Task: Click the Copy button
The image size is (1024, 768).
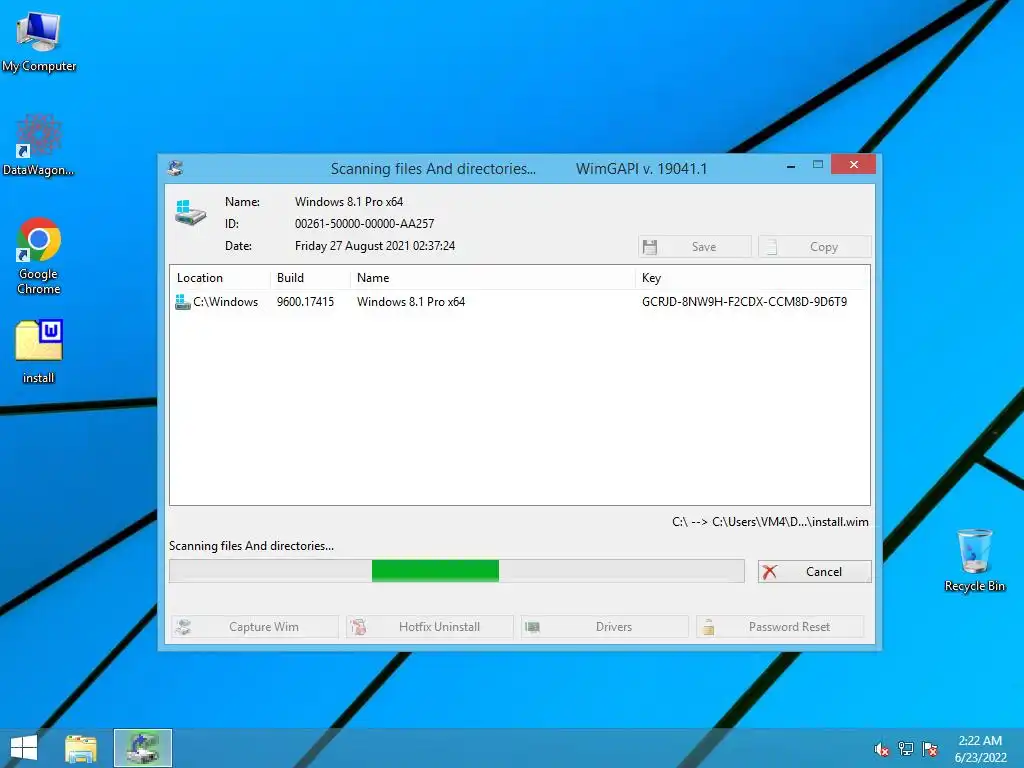Action: [x=814, y=247]
